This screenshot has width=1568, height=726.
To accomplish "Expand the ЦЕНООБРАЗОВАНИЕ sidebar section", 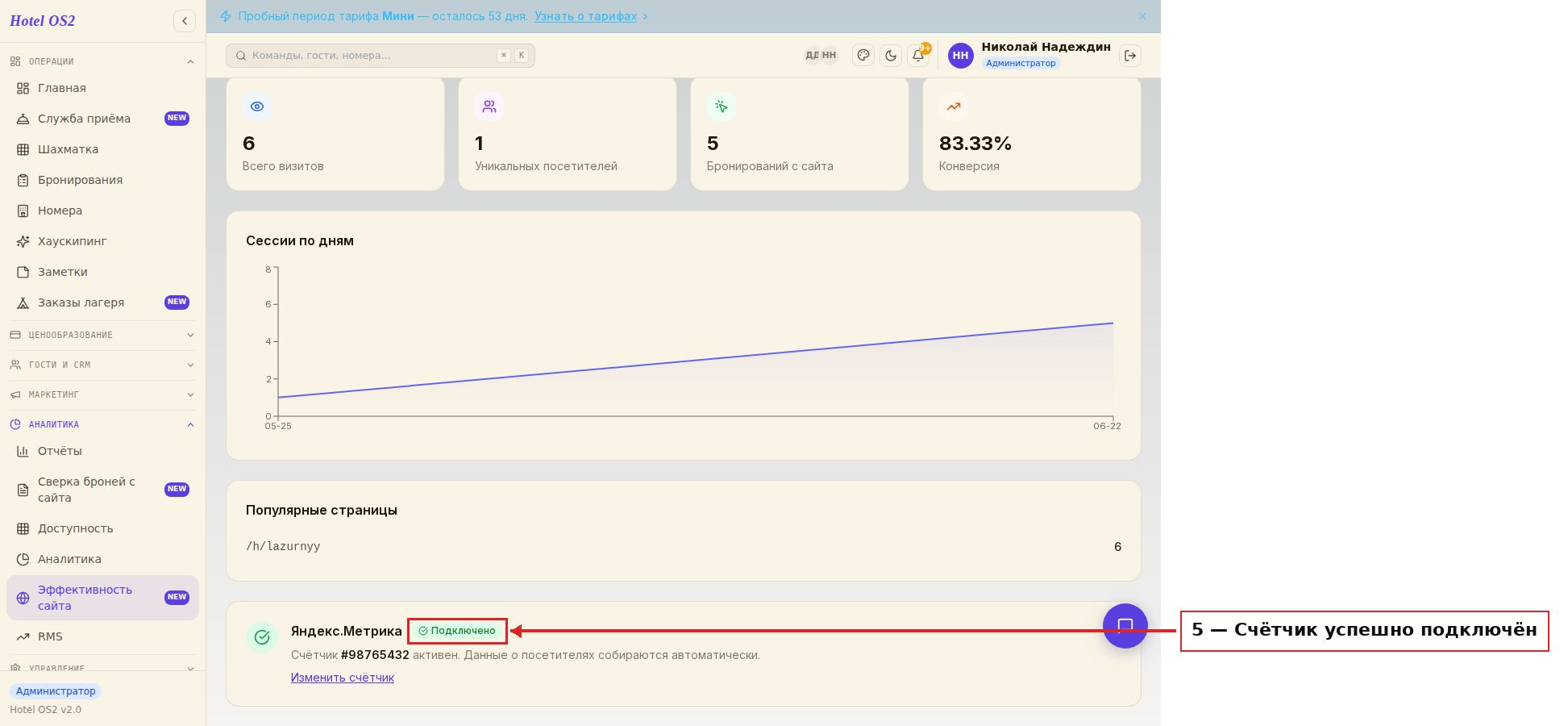I will pyautogui.click(x=102, y=335).
